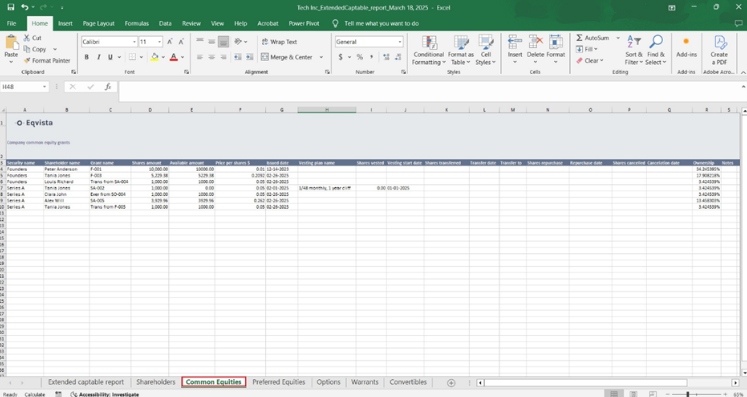Image resolution: width=747 pixels, height=397 pixels.
Task: Click the Cut scissors icon
Action: pos(27,38)
